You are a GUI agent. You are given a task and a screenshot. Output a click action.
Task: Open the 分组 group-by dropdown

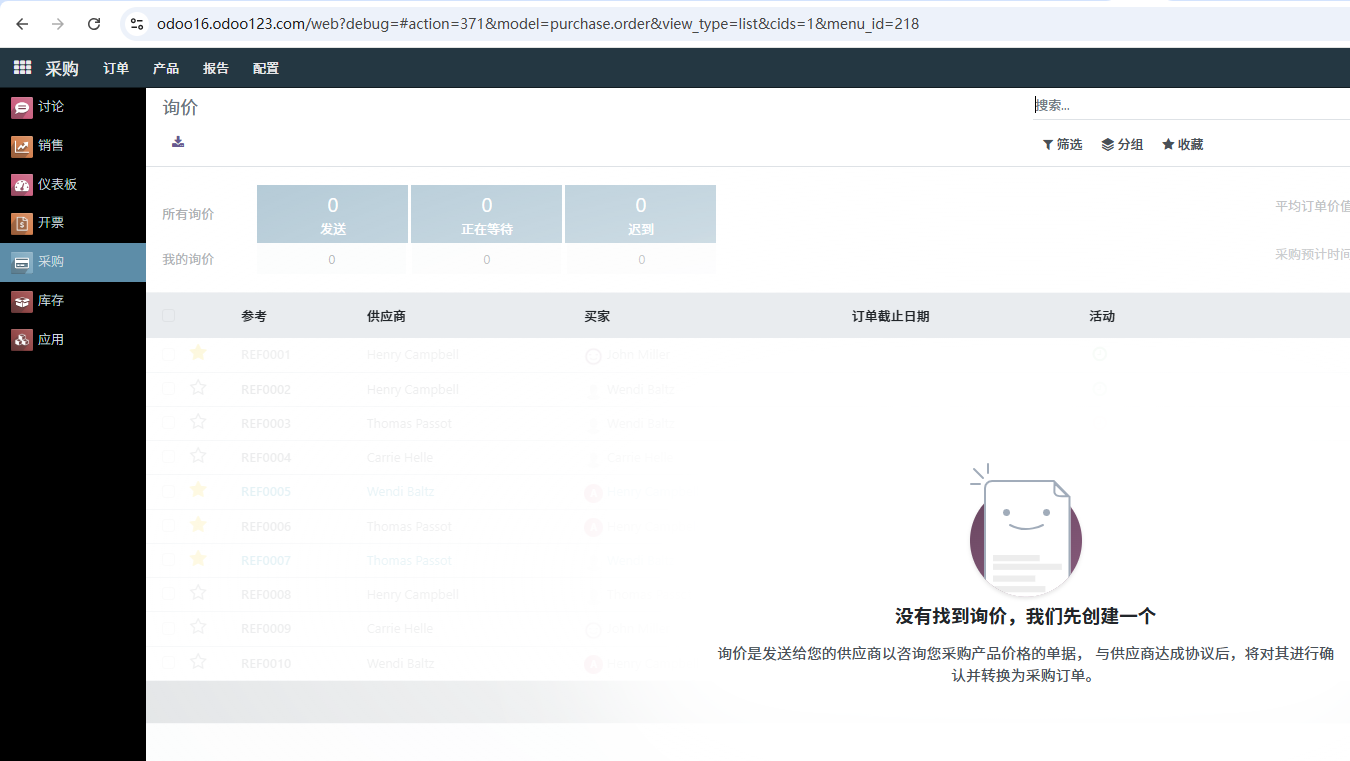[1122, 145]
